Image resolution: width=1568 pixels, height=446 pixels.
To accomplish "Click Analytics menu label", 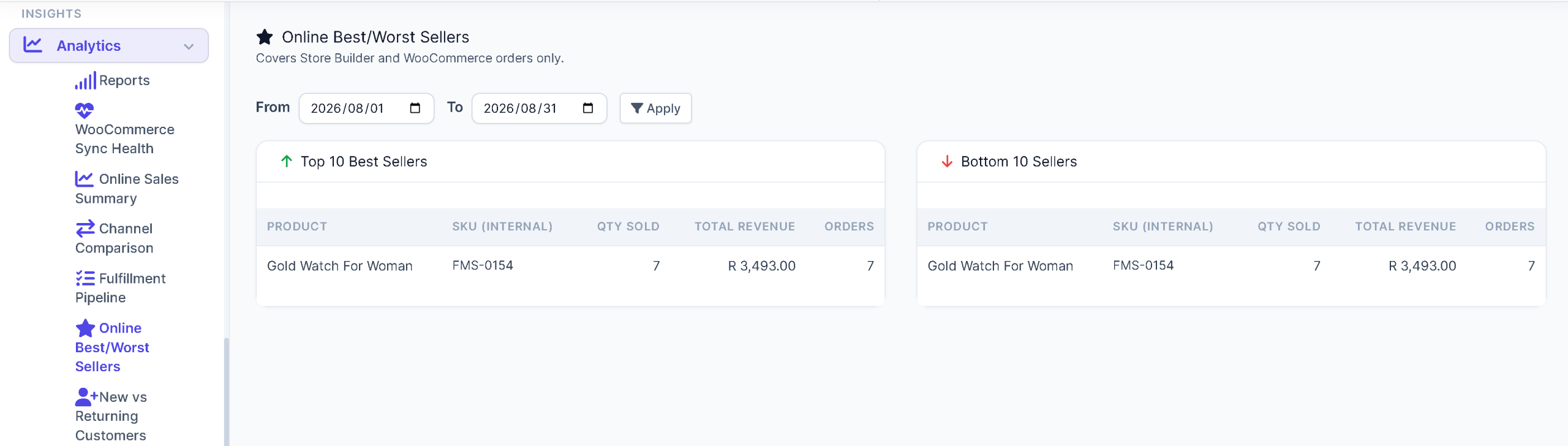I will (x=89, y=46).
